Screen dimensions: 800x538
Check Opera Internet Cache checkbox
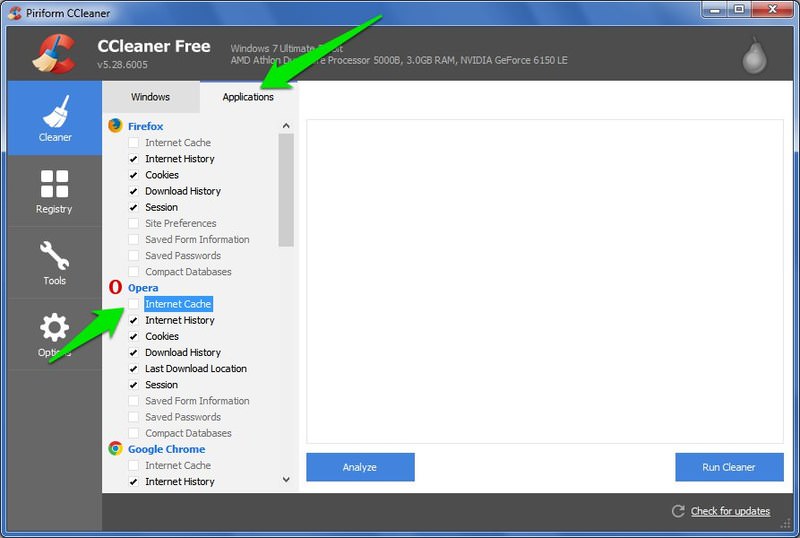[x=133, y=304]
